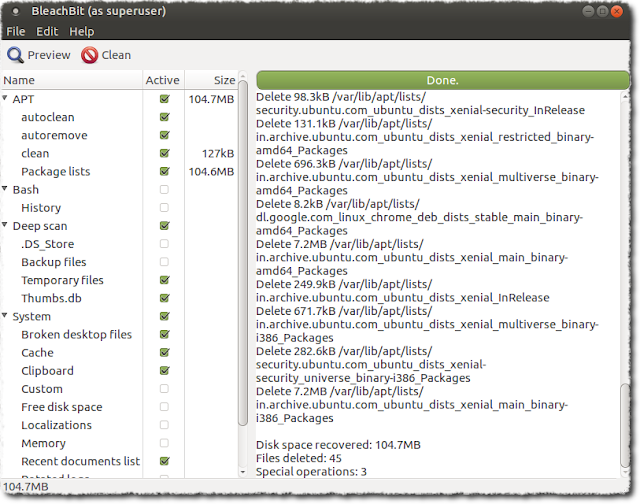Uncheck the Broken desktop files checkbox

point(164,334)
